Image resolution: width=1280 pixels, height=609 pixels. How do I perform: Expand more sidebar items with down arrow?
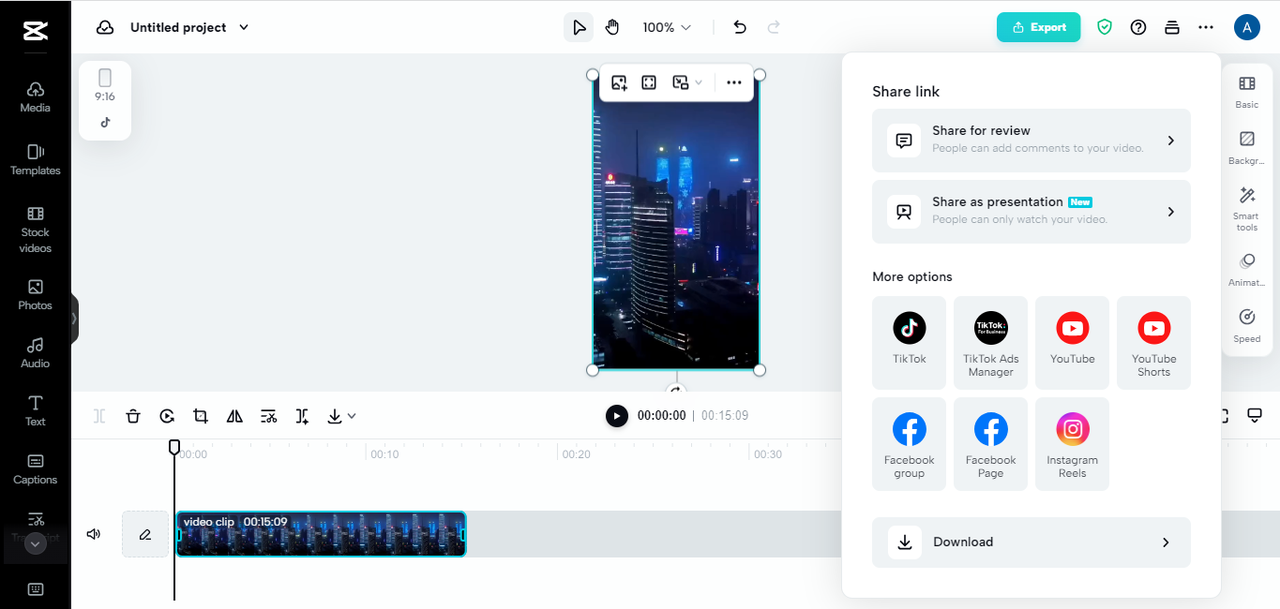tap(35, 544)
